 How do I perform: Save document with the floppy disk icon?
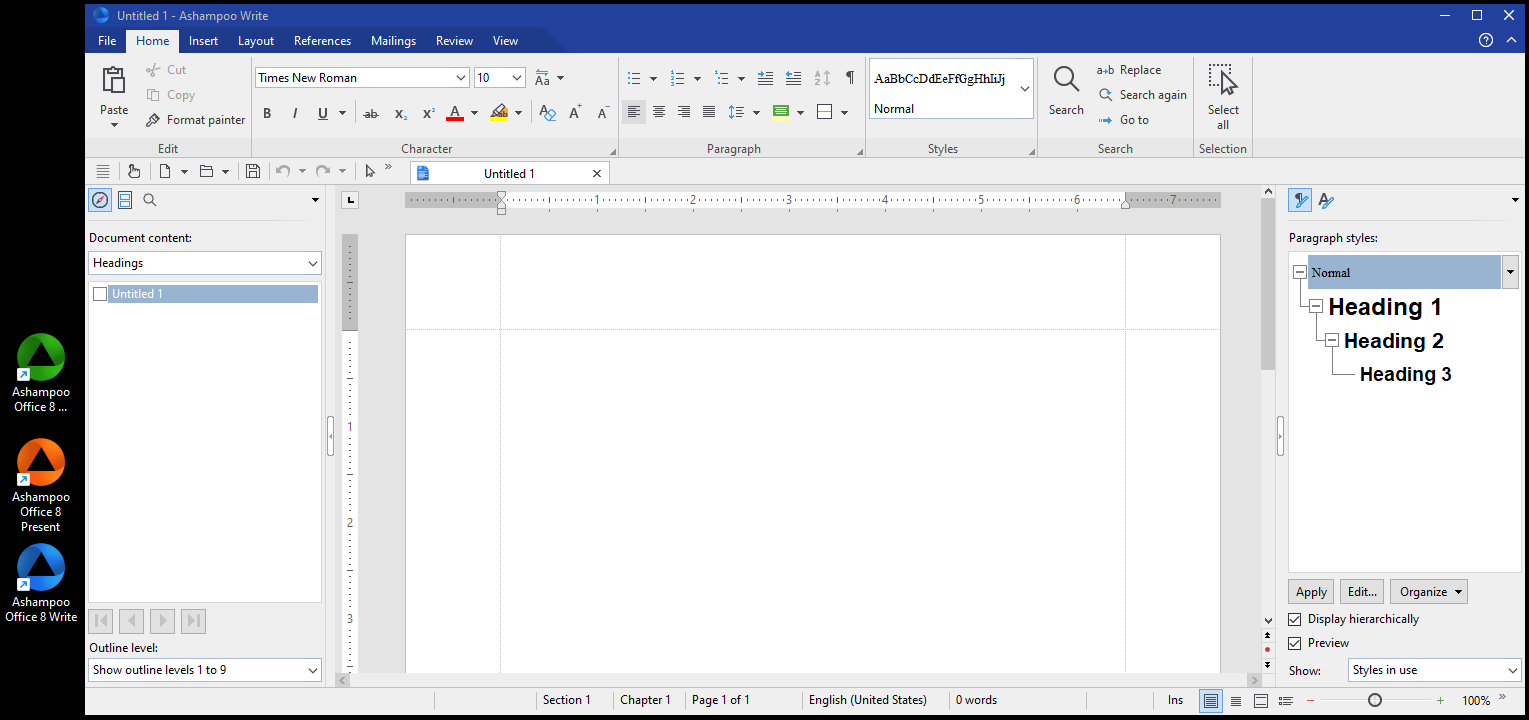253,172
